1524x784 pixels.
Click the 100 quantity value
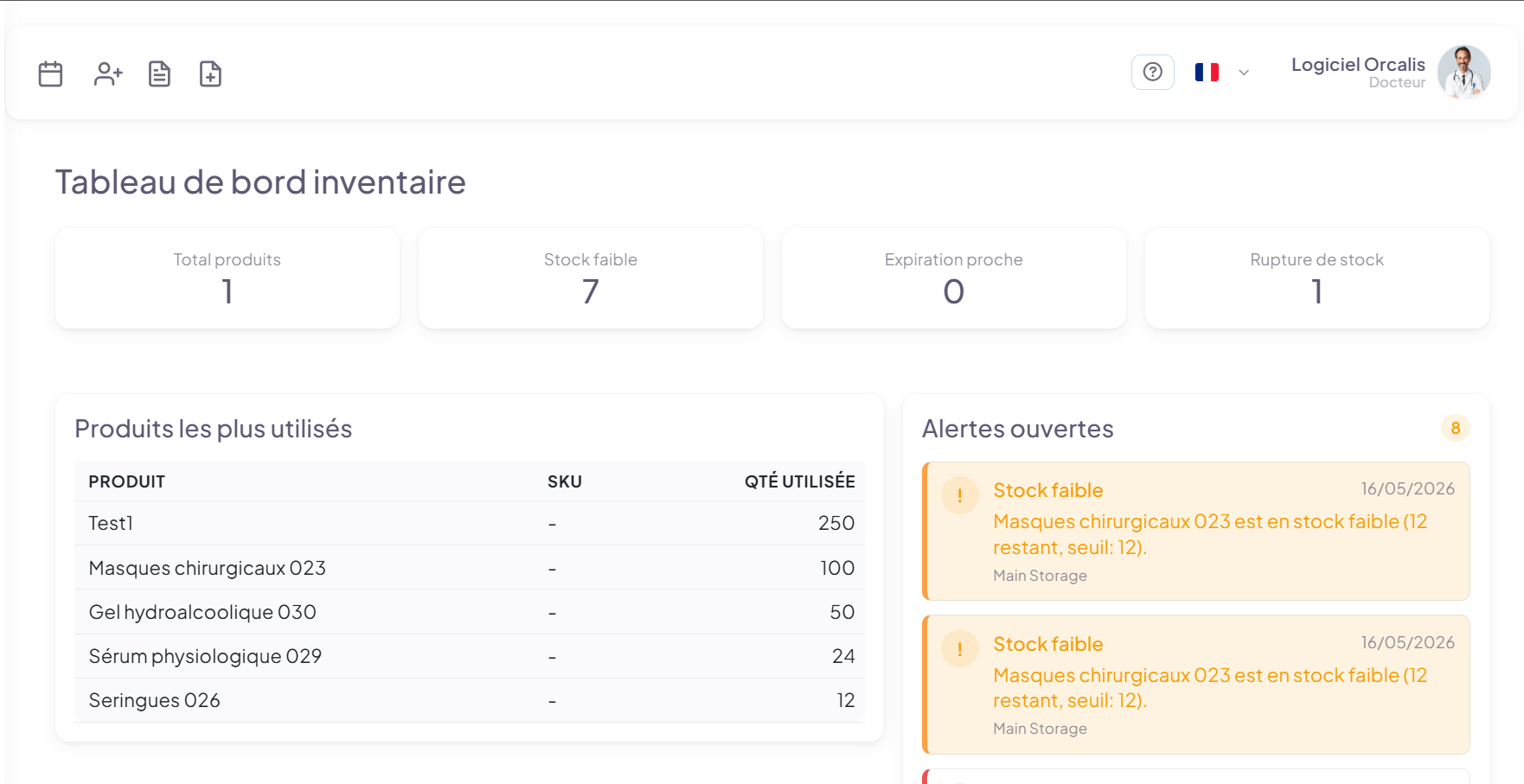tap(837, 568)
